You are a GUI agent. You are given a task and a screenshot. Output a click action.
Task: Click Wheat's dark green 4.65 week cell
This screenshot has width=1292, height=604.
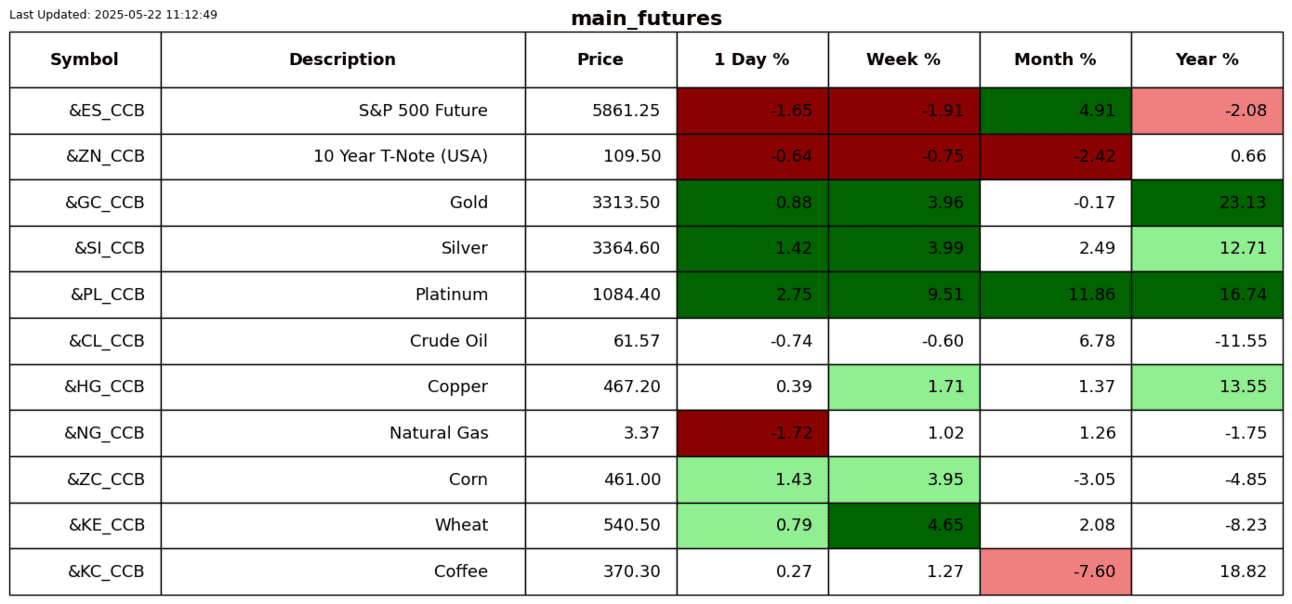(x=903, y=526)
